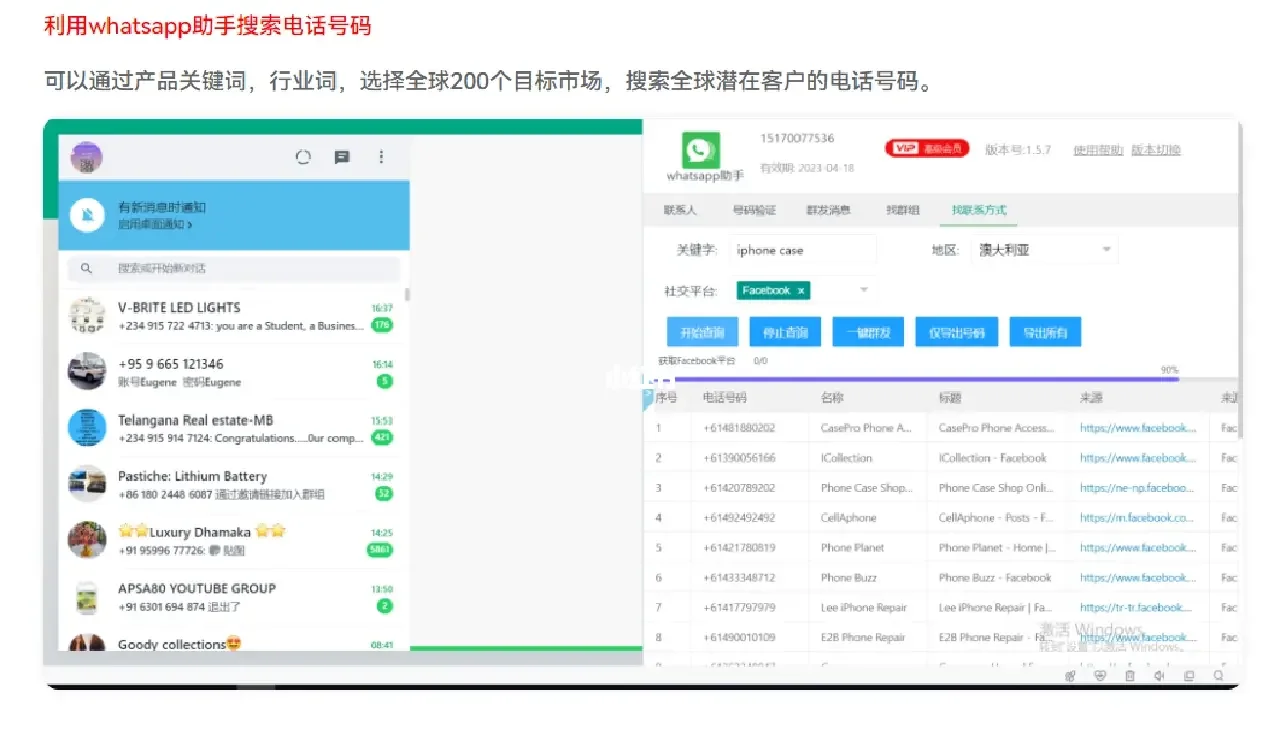1280x755 pixels.
Task: Select the 找联系方式 tab
Action: [x=979, y=210]
